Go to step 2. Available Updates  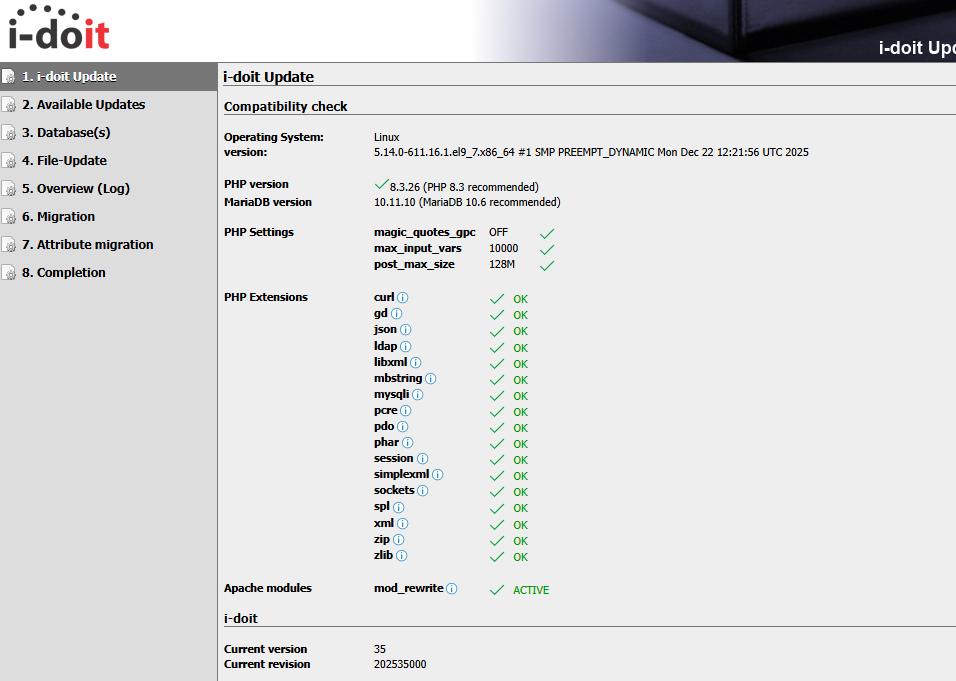click(83, 104)
